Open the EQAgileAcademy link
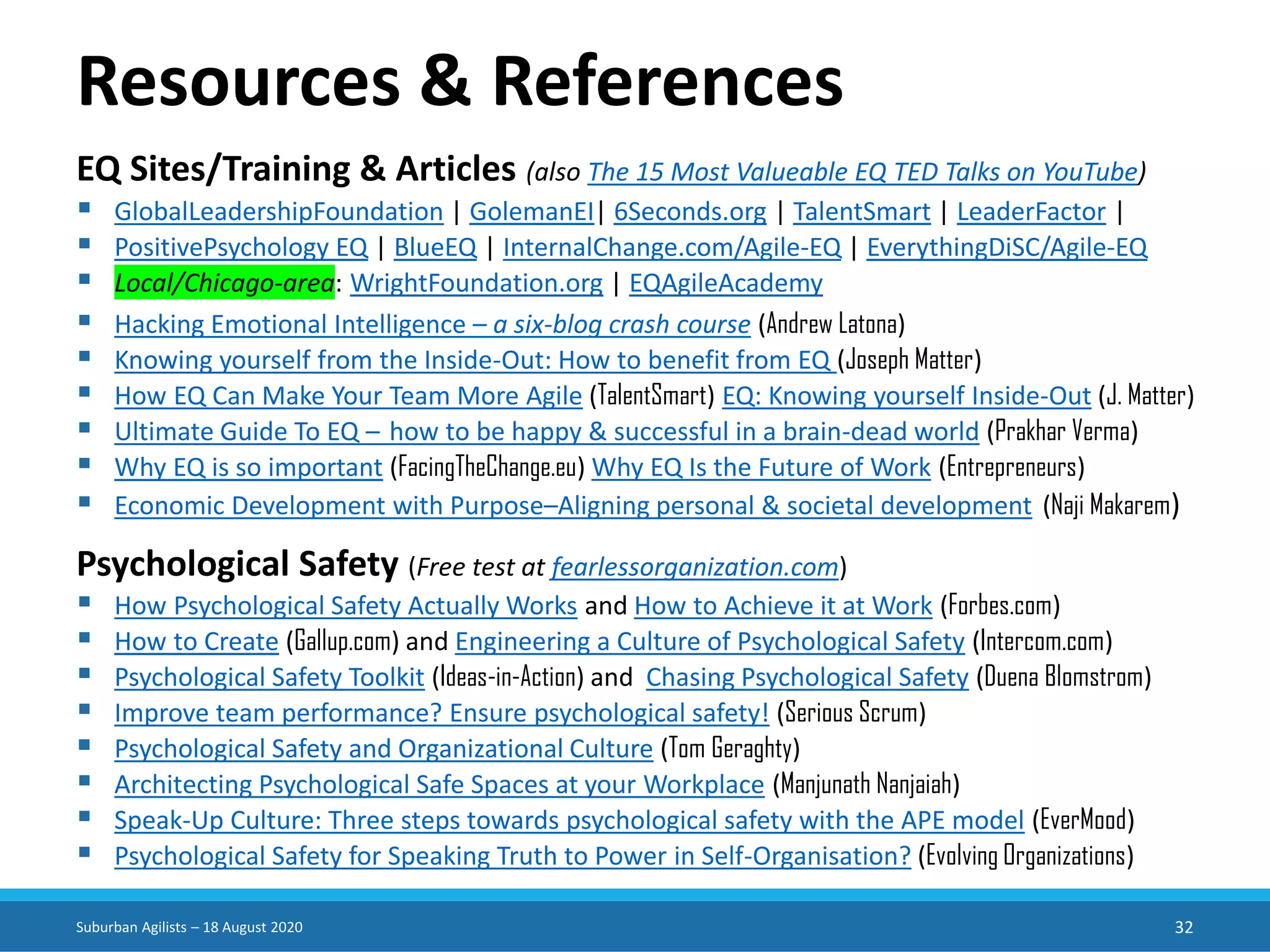Image resolution: width=1270 pixels, height=952 pixels. [726, 283]
